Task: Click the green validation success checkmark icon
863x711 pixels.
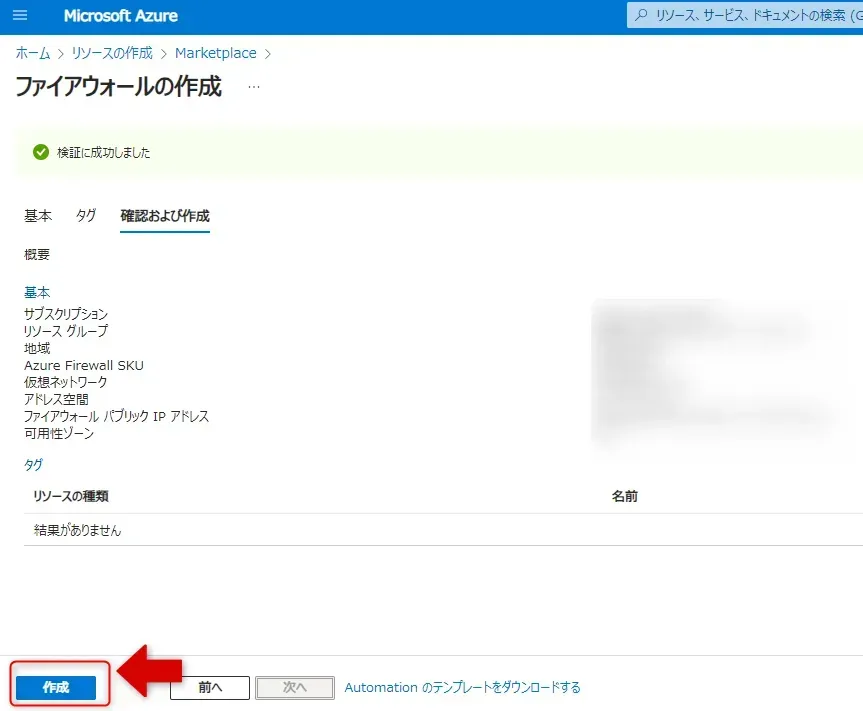Action: click(x=41, y=152)
